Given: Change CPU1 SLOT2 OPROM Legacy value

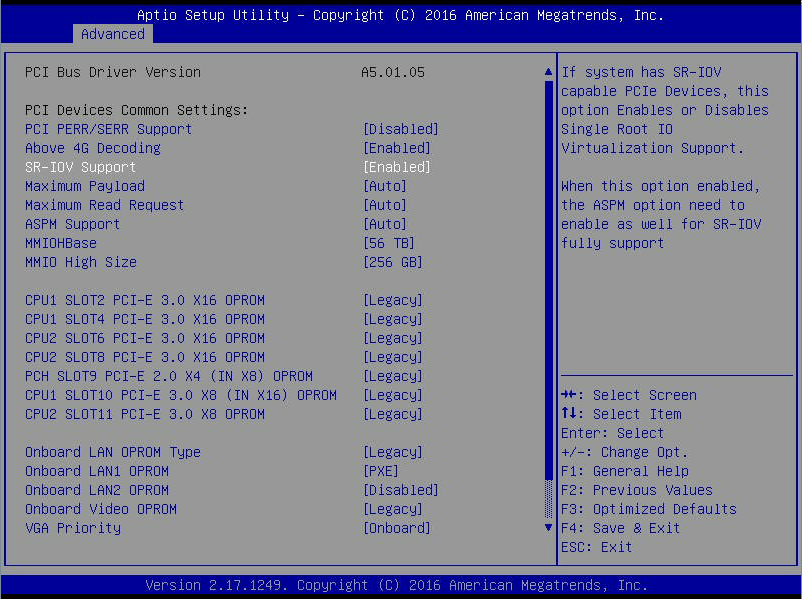Looking at the screenshot, I should (x=393, y=300).
